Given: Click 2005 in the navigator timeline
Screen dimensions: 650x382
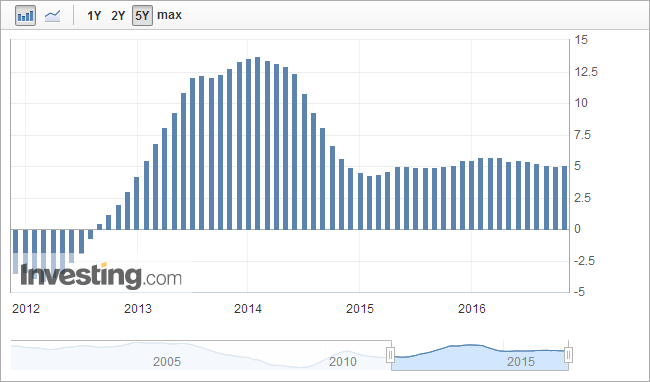Looking at the screenshot, I should click(x=167, y=362).
